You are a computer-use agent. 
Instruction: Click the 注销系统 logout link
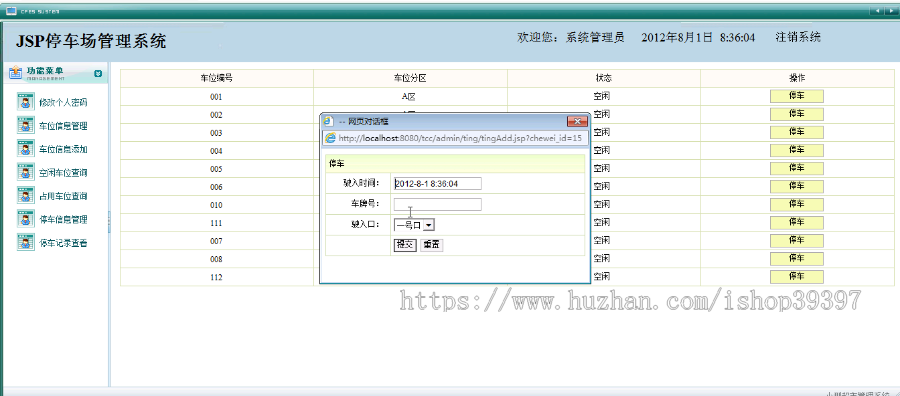(798, 37)
